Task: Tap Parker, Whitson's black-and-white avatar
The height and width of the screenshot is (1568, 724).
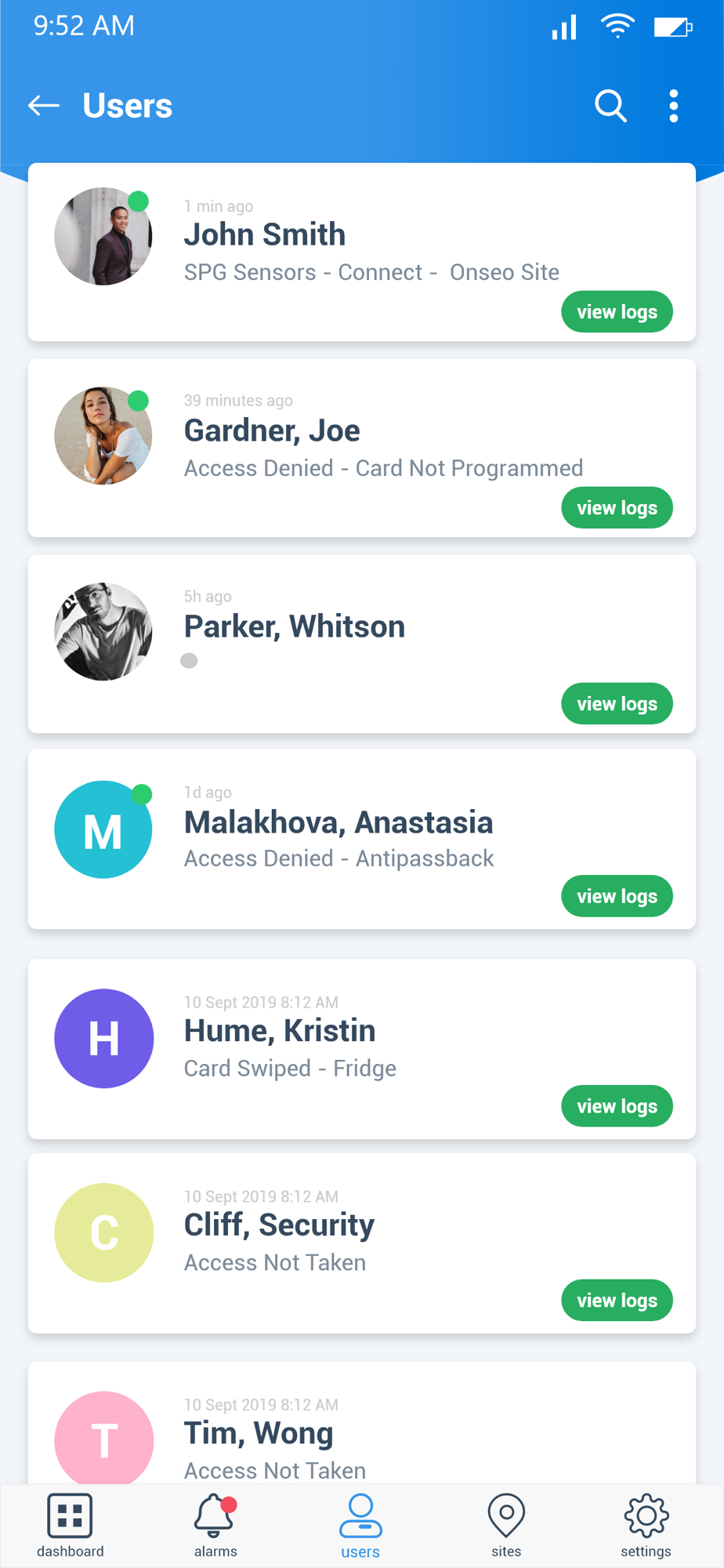Action: tap(103, 631)
